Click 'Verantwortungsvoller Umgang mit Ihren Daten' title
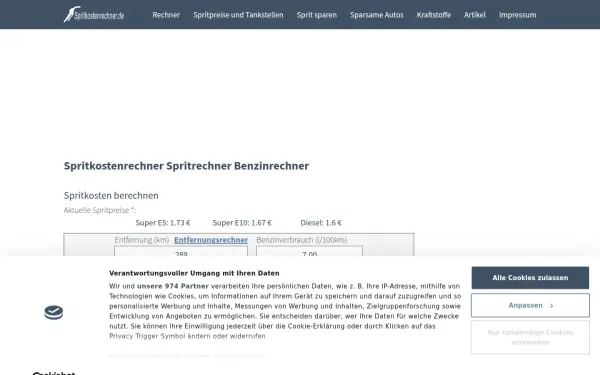 (x=194, y=273)
